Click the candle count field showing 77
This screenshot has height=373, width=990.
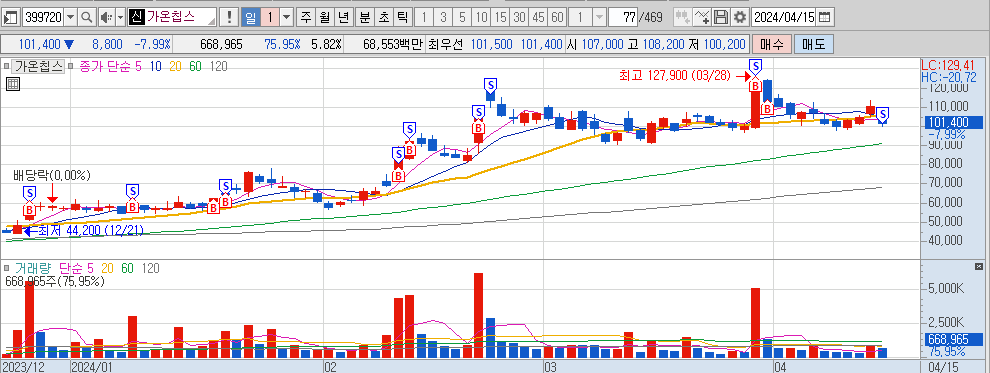click(x=624, y=17)
